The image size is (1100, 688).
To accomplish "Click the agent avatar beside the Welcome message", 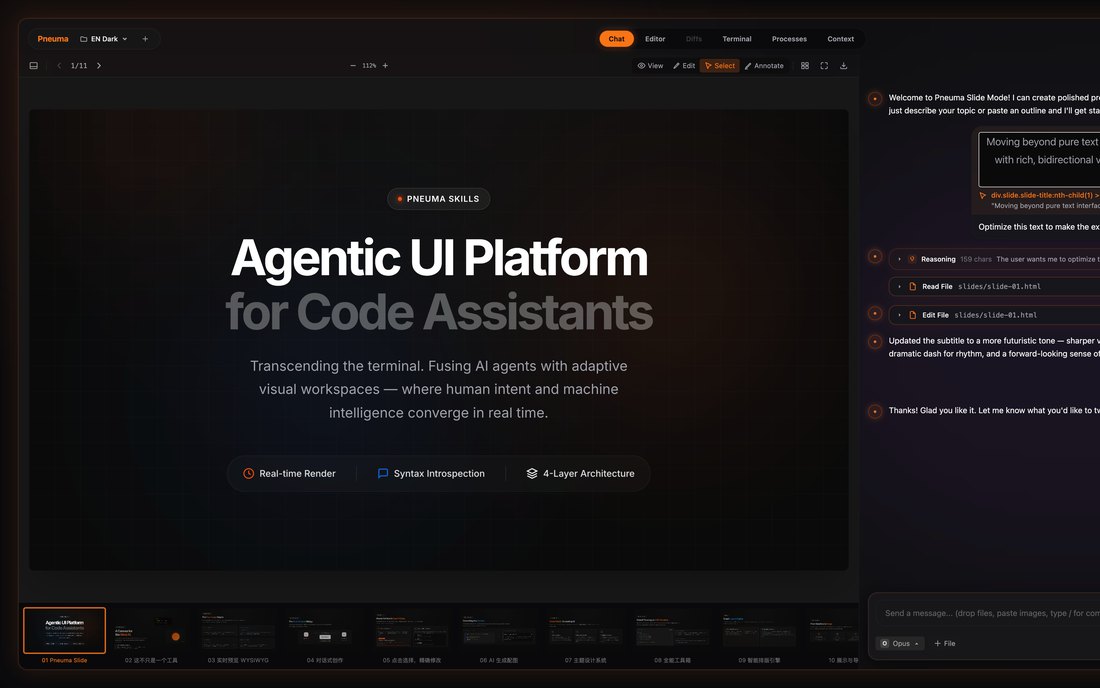I will [x=875, y=98].
